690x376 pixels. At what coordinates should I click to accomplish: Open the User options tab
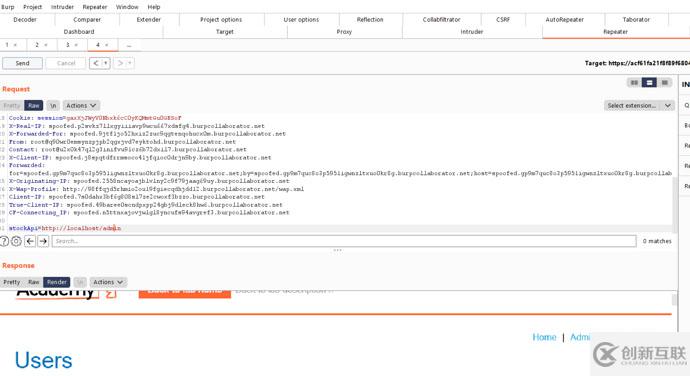[x=301, y=20]
